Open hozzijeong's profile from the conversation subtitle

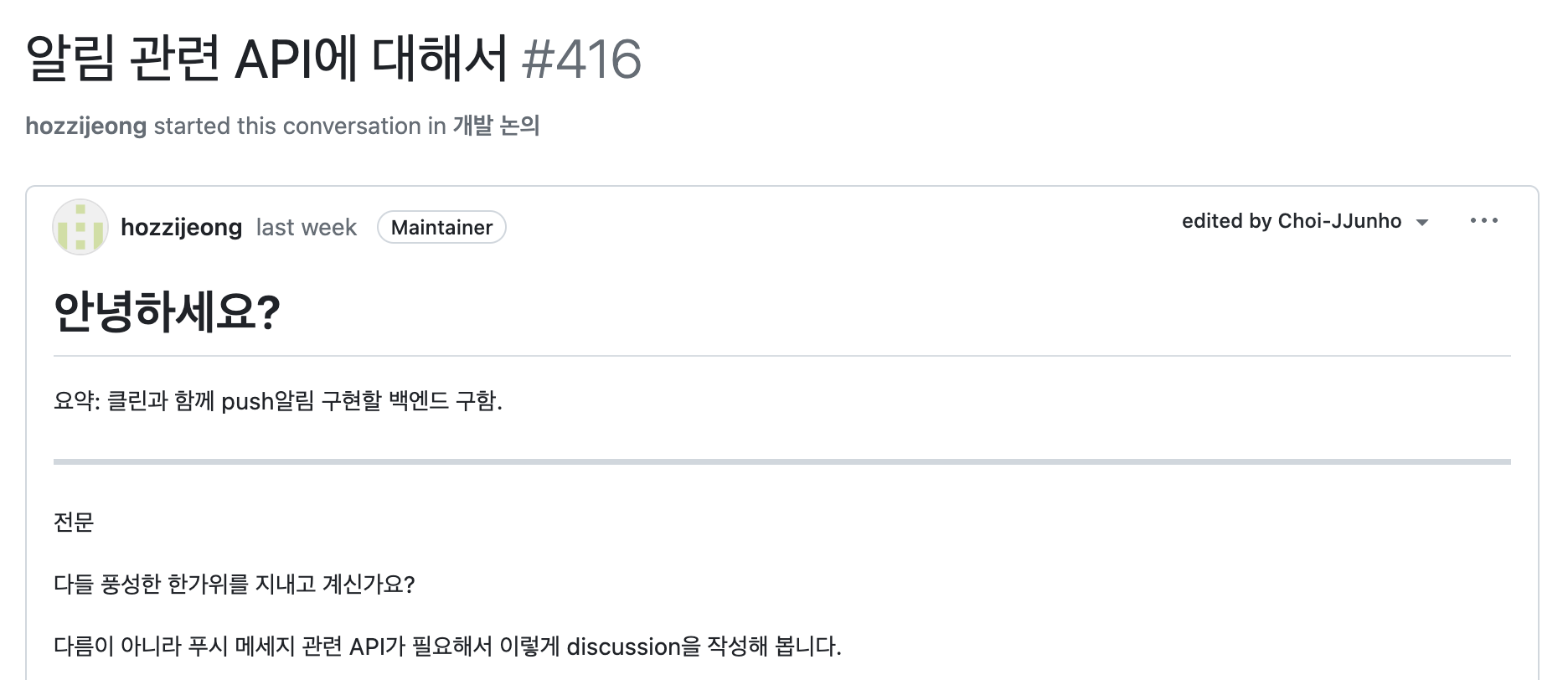click(85, 126)
